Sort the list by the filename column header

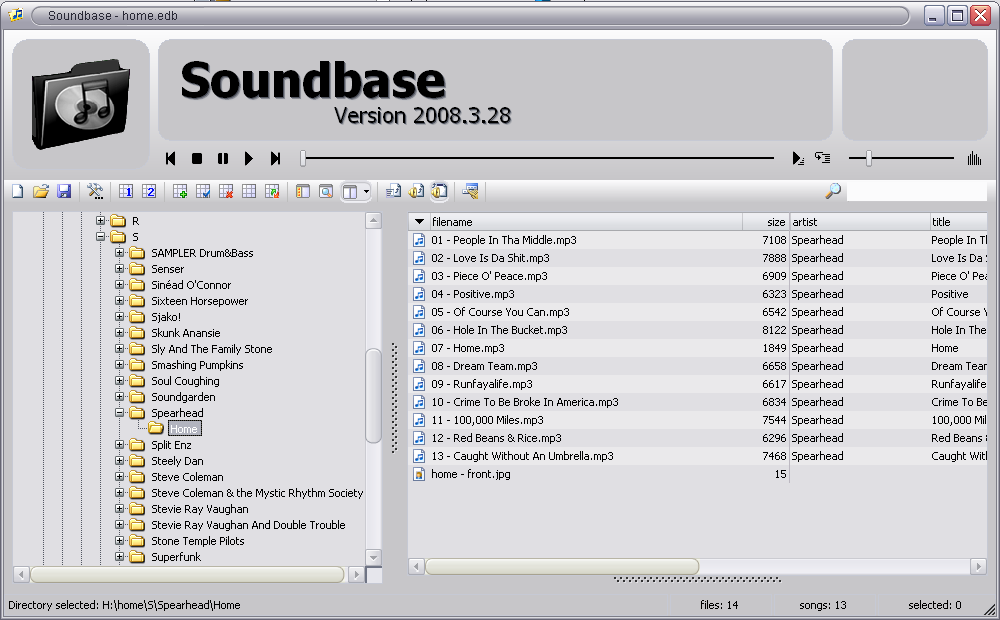[586, 222]
